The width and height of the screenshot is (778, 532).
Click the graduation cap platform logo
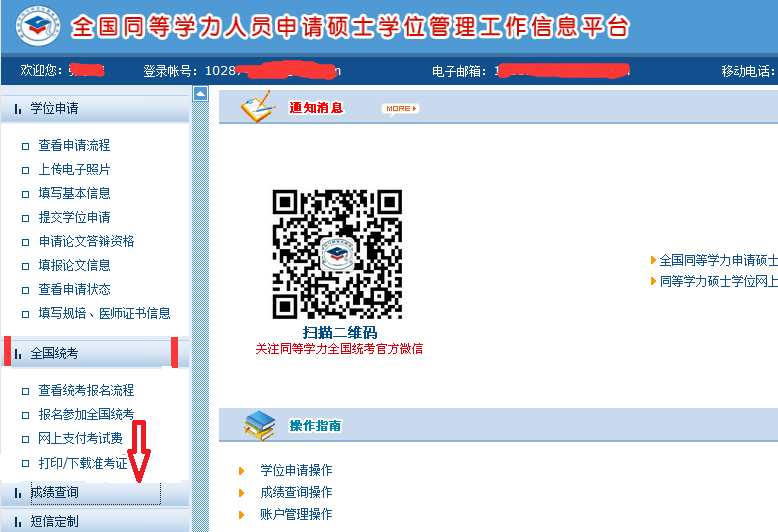point(38,26)
